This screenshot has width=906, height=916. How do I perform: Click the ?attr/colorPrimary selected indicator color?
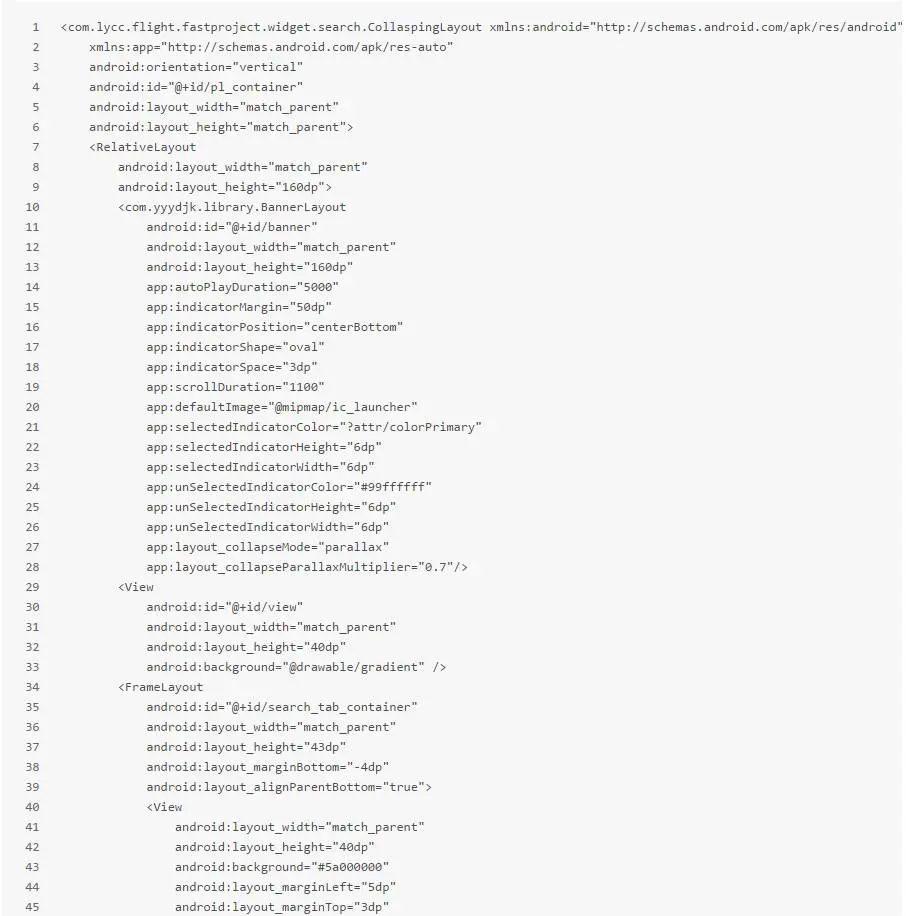click(410, 427)
